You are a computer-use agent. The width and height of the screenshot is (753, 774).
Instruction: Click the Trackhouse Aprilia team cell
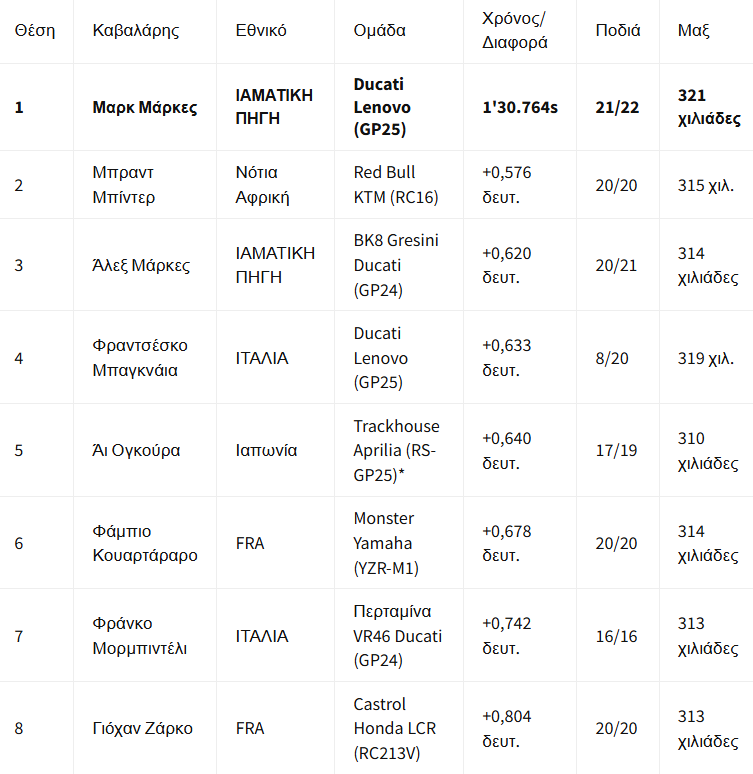pos(396,450)
